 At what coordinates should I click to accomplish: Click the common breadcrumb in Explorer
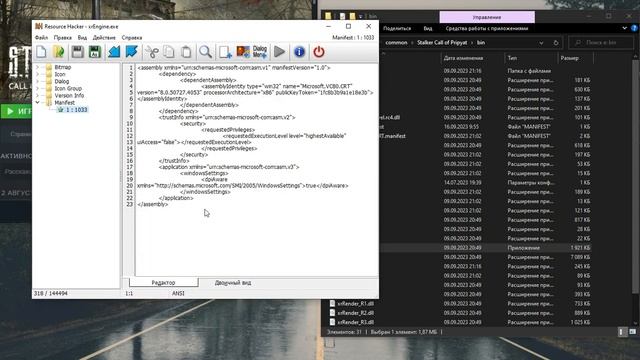(396, 42)
